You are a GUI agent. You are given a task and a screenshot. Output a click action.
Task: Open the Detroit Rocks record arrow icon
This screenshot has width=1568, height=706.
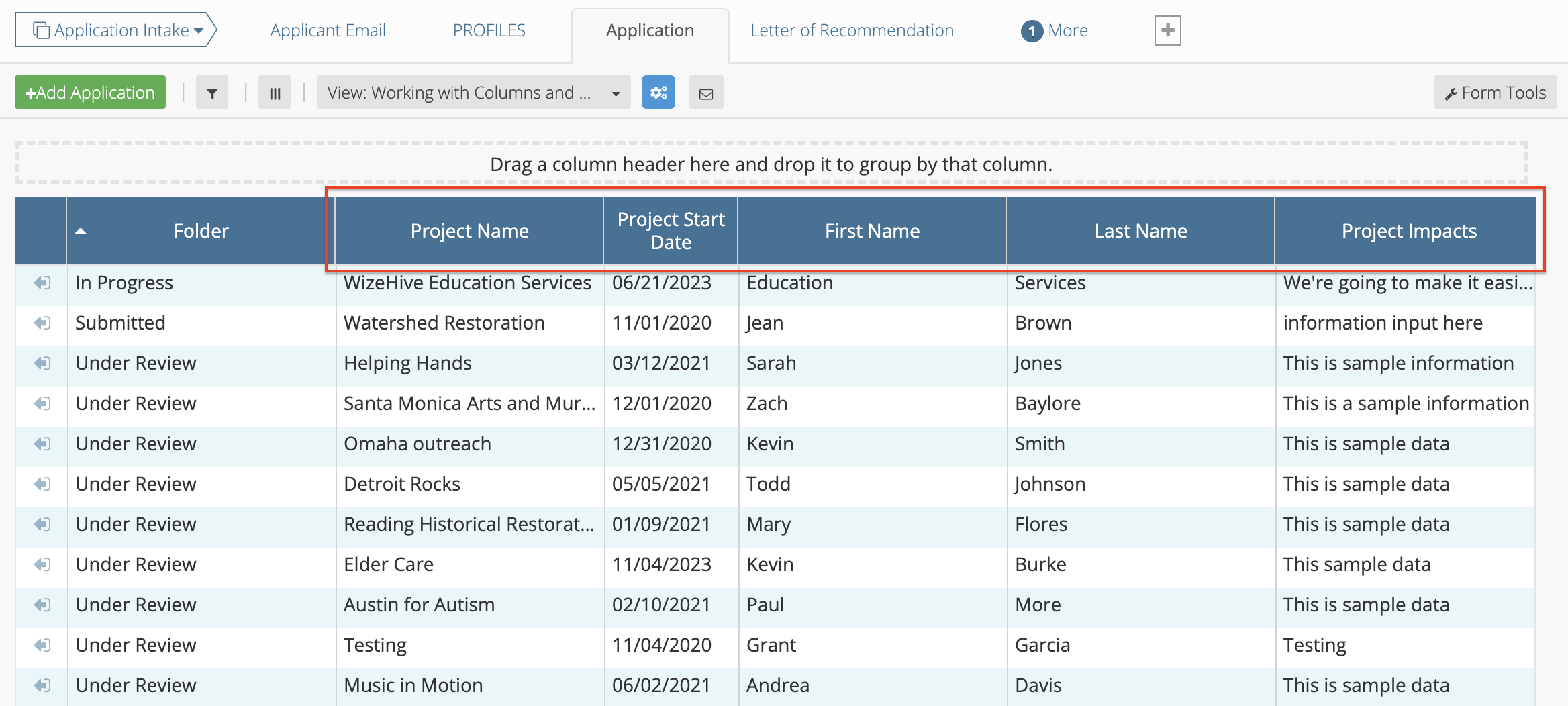click(x=42, y=484)
